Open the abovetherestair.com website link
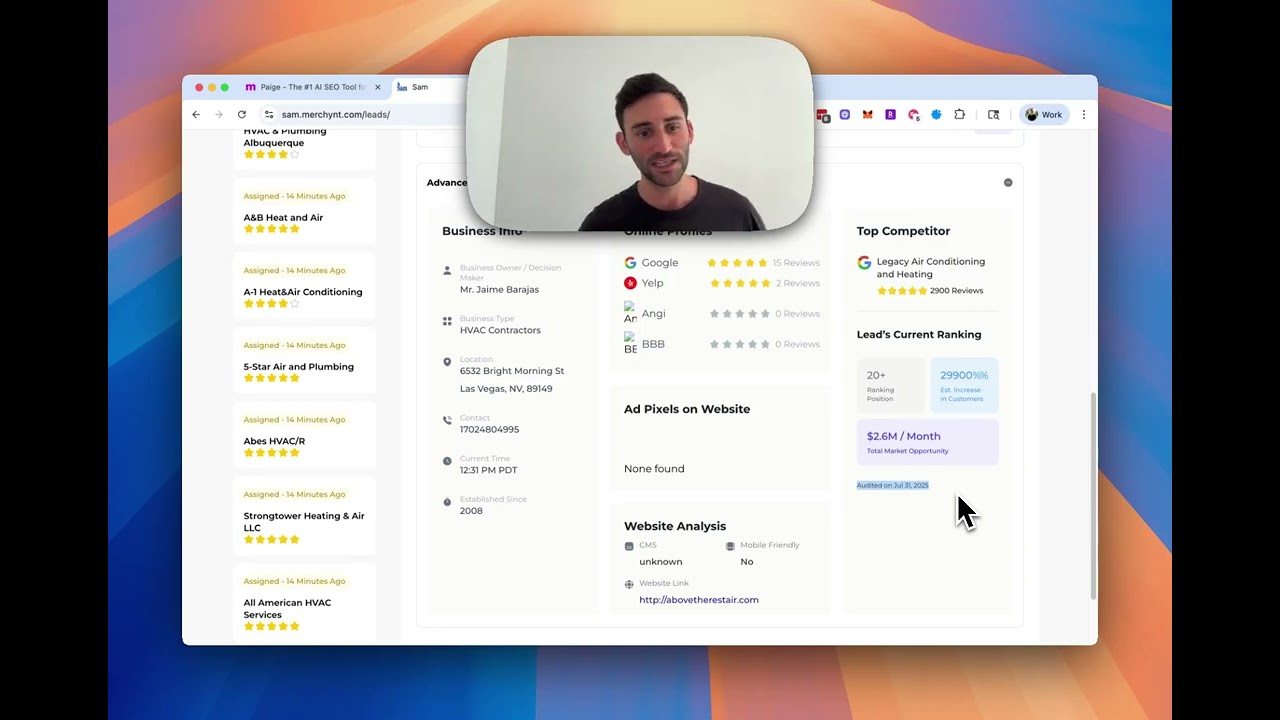Screen dimensions: 1280x720 coord(698,600)
